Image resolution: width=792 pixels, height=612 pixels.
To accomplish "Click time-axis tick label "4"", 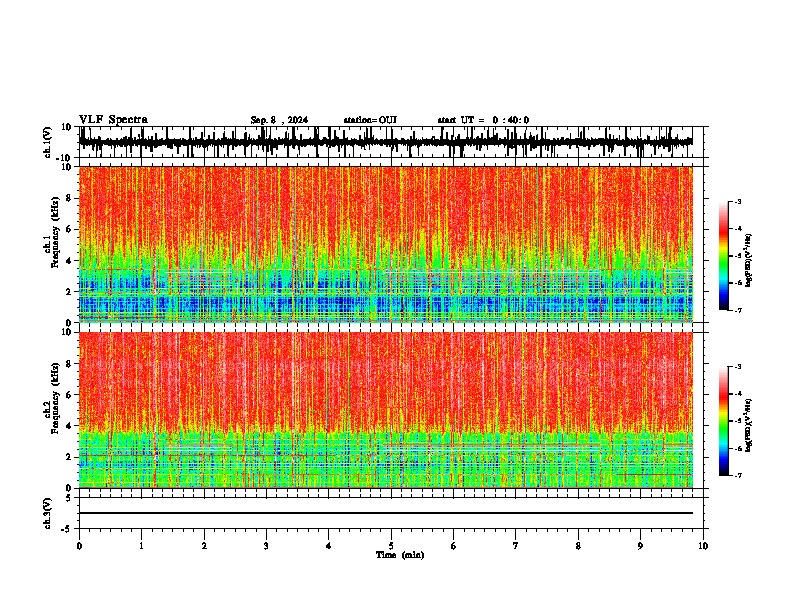I will click(x=329, y=546).
